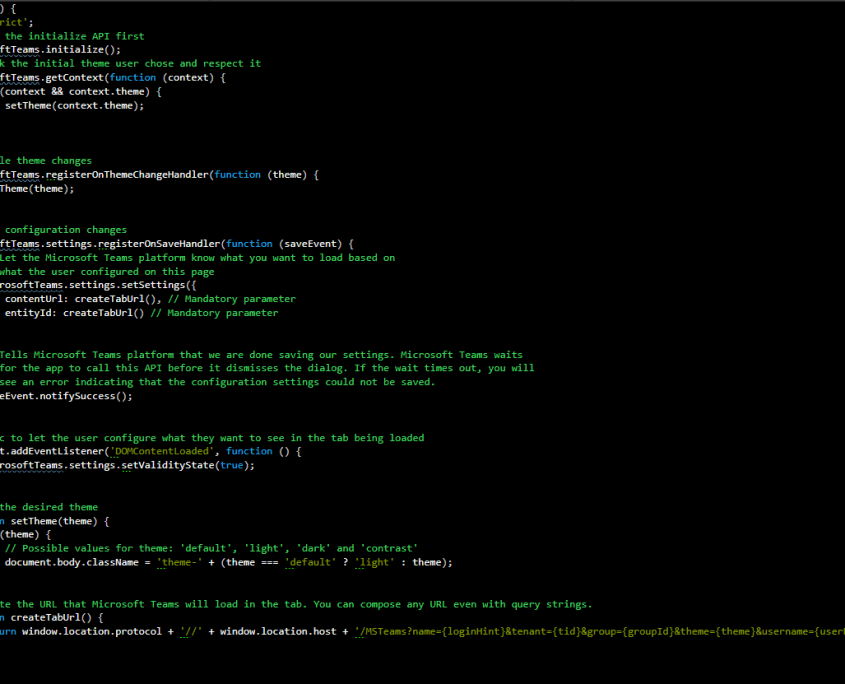The width and height of the screenshot is (845, 684).
Task: Click the getContext(function (context) line
Action: point(113,78)
